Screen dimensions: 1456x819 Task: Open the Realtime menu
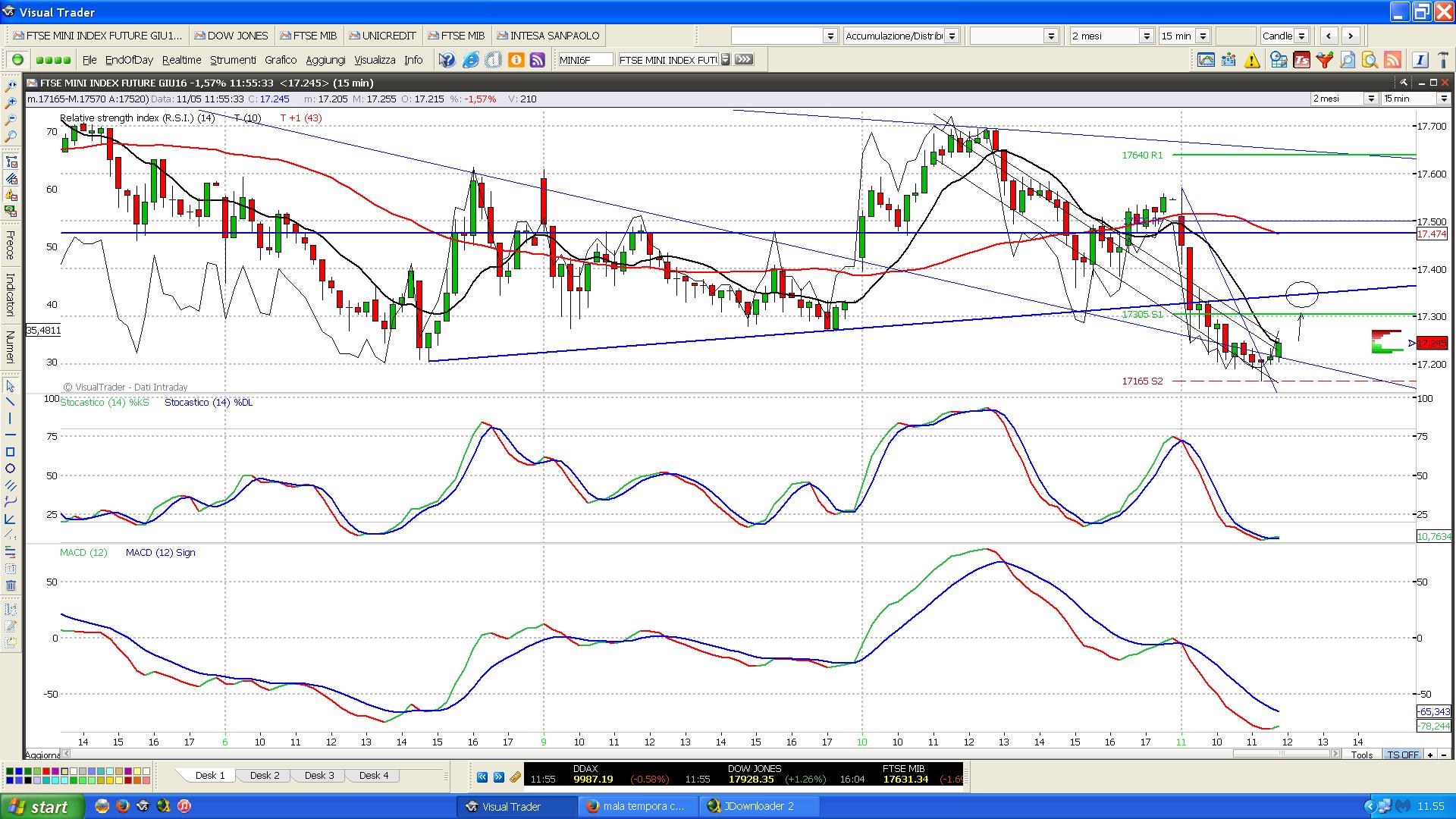point(182,60)
